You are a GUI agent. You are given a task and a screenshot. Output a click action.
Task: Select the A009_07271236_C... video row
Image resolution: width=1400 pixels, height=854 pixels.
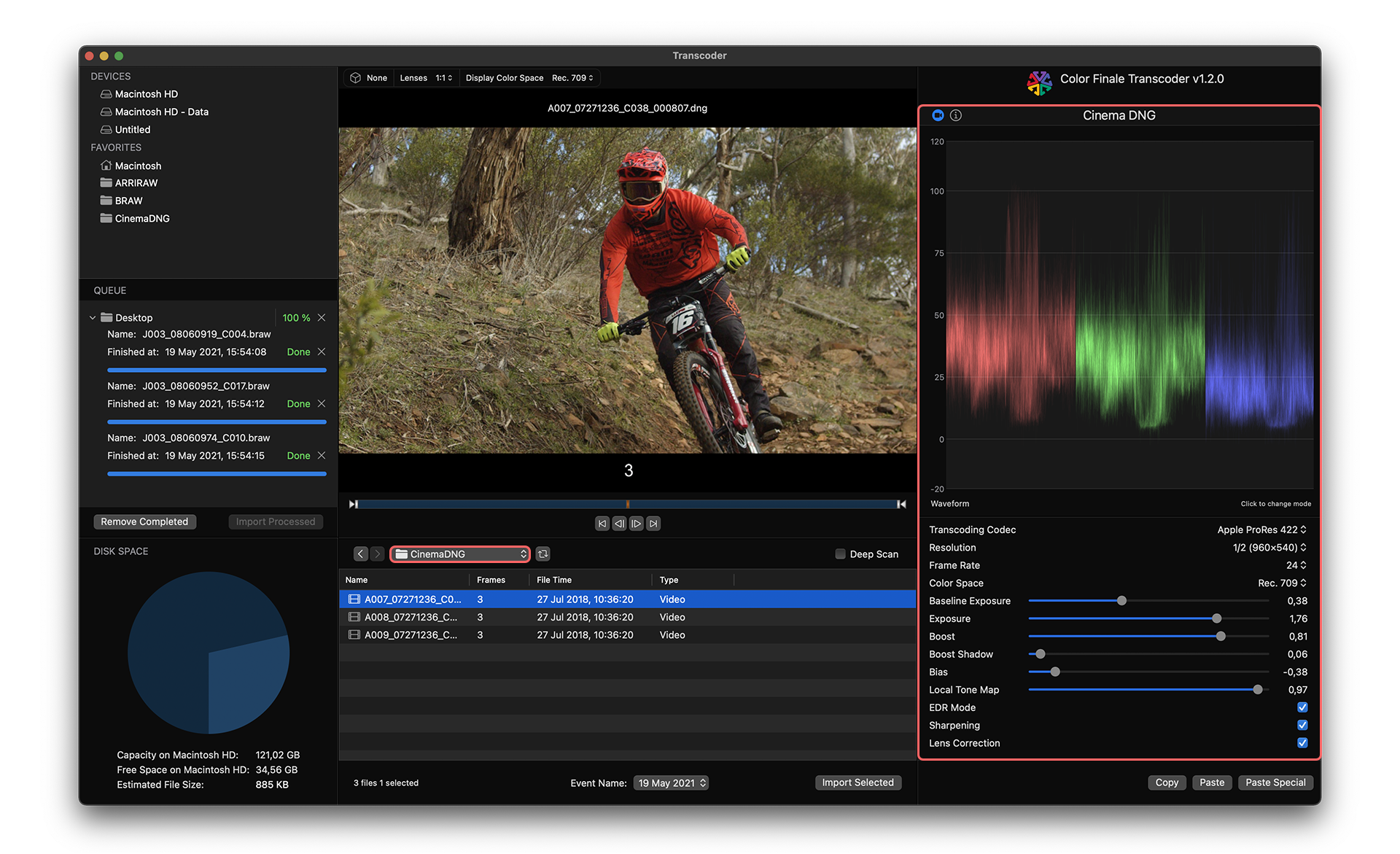click(x=627, y=635)
